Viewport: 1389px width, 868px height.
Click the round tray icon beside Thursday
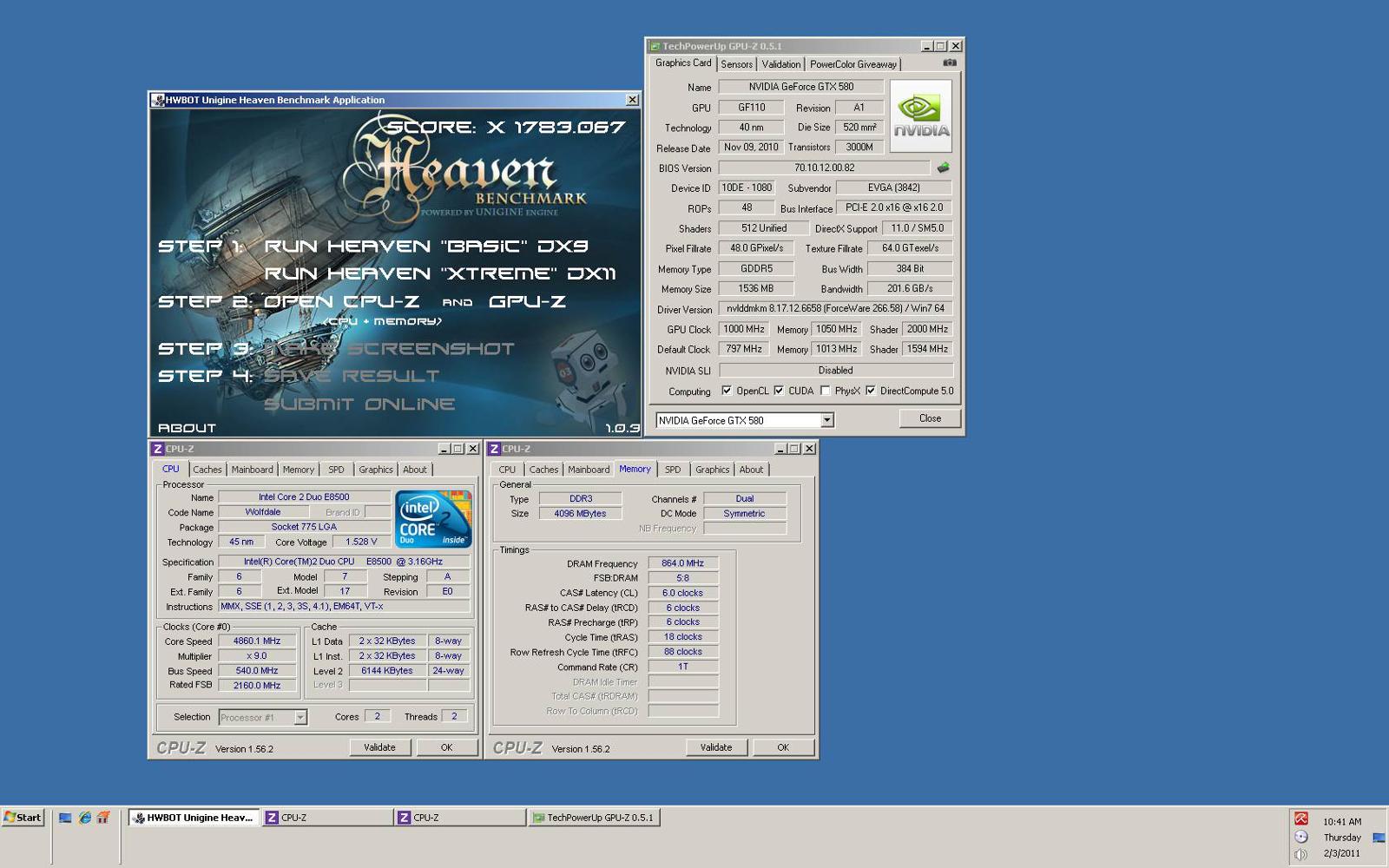pyautogui.click(x=1300, y=837)
